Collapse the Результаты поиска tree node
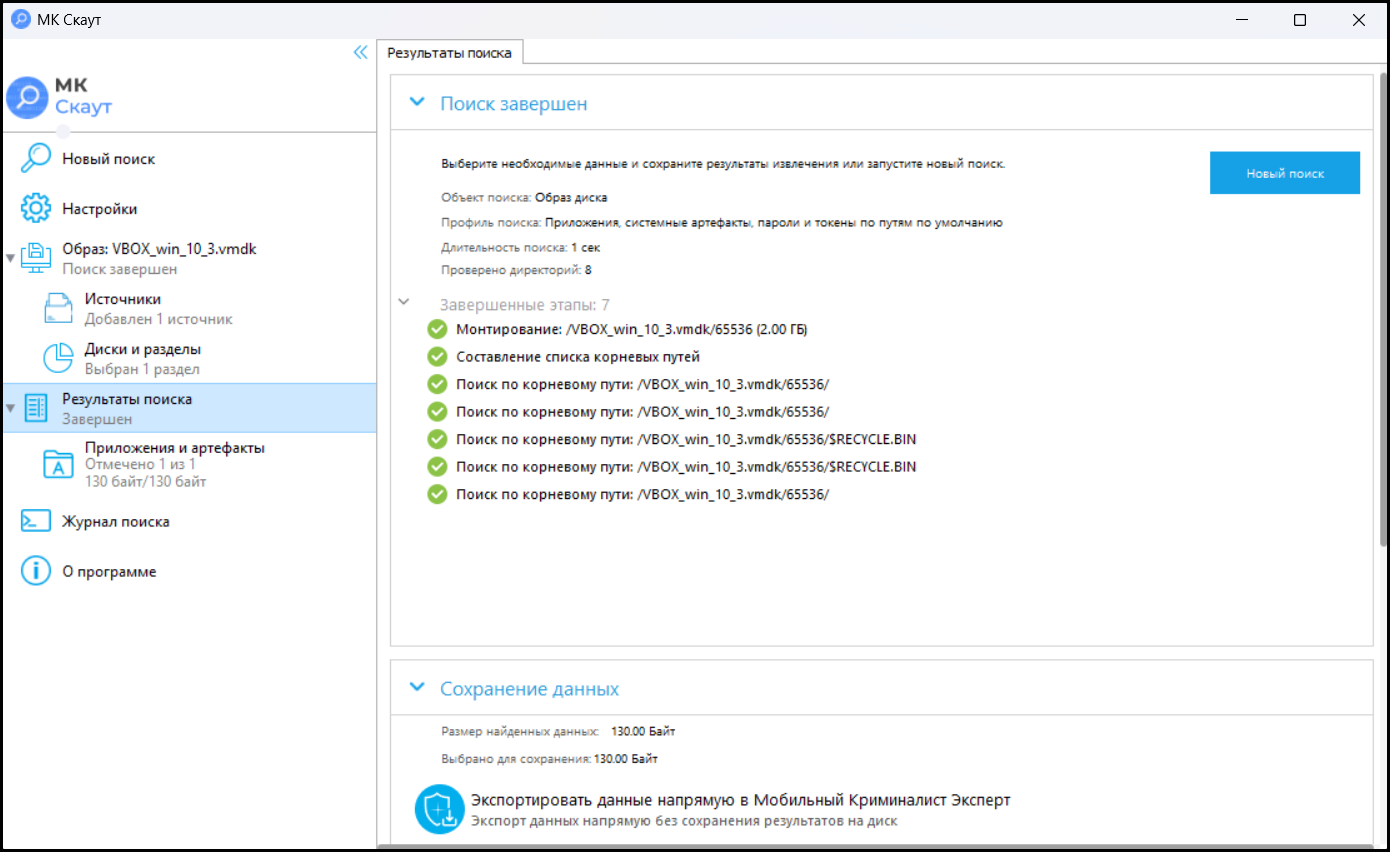Screen dimensions: 1390x852 [10, 409]
